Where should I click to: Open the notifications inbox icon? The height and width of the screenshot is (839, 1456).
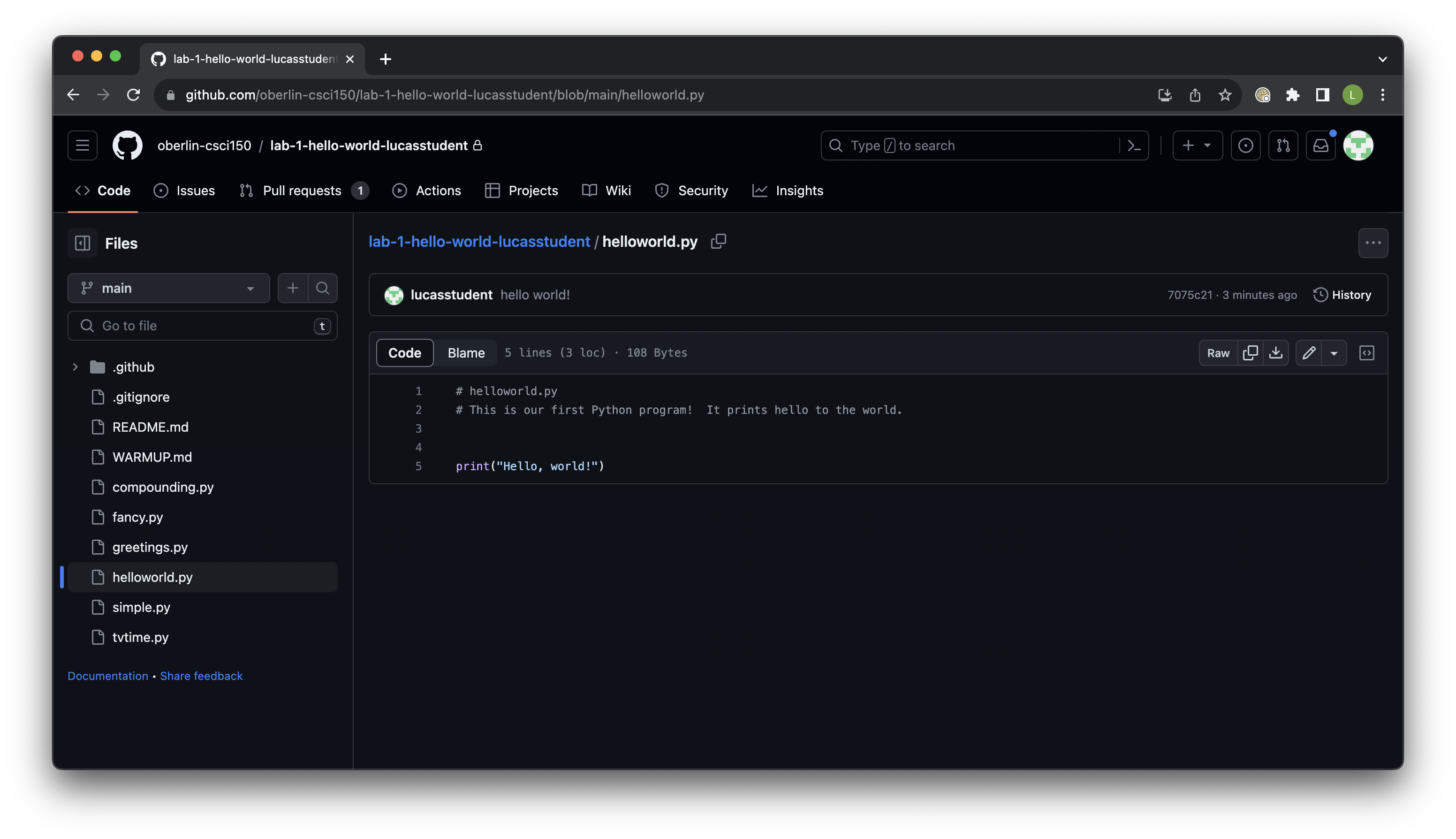click(x=1320, y=146)
